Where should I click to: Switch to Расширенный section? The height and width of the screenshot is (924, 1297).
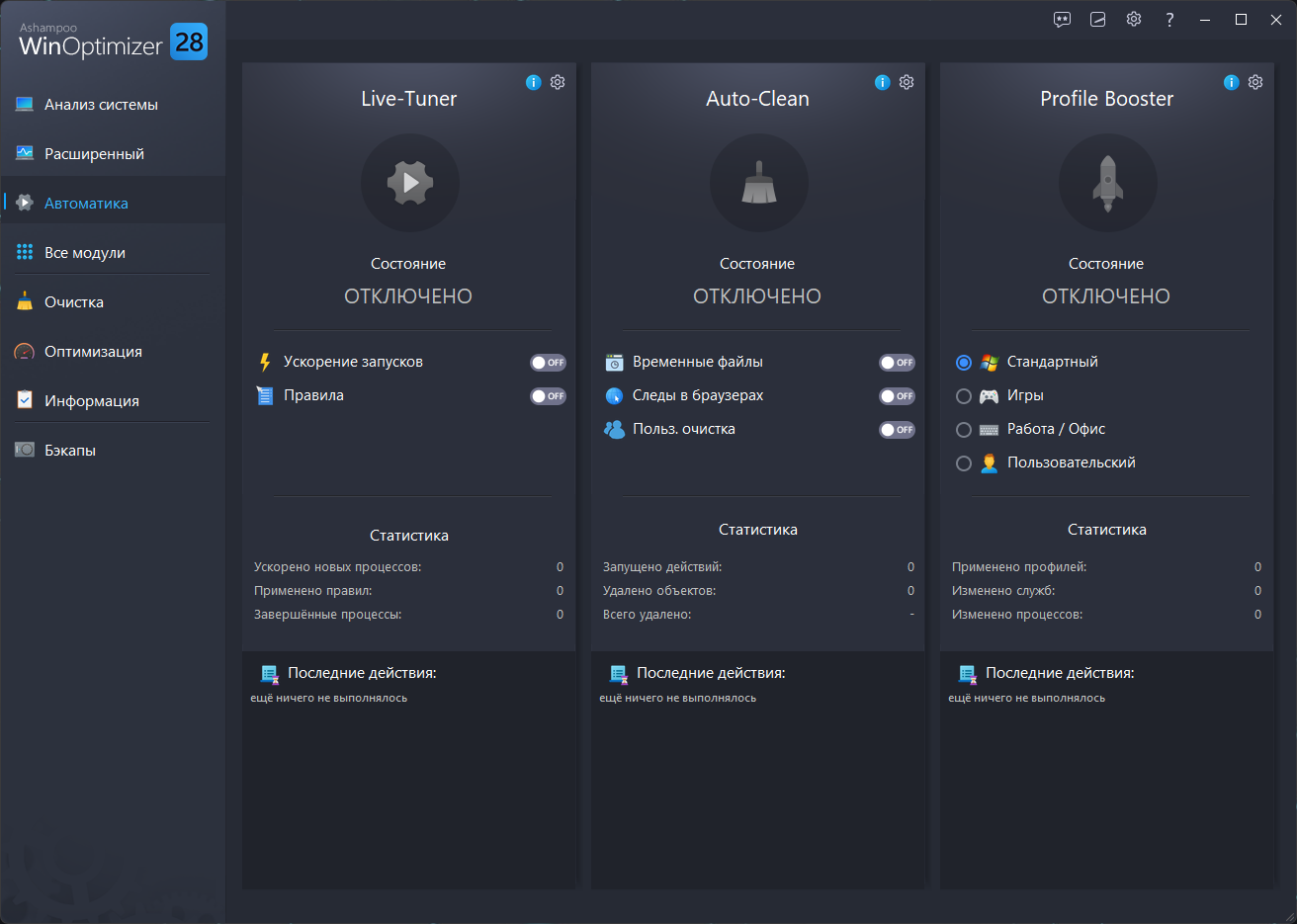113,154
